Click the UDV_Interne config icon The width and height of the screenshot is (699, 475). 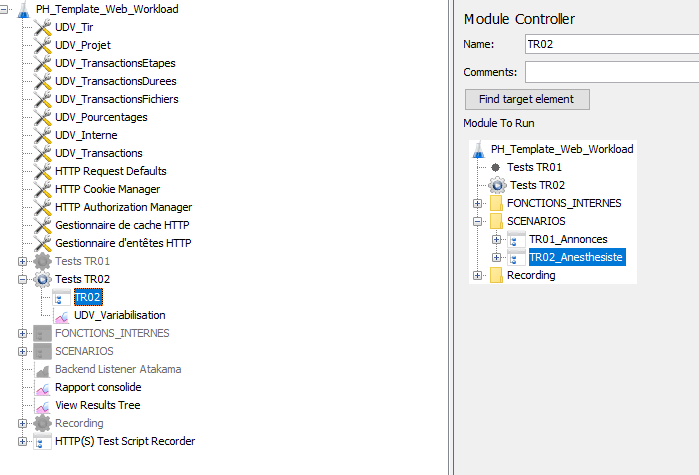pyautogui.click(x=42, y=135)
